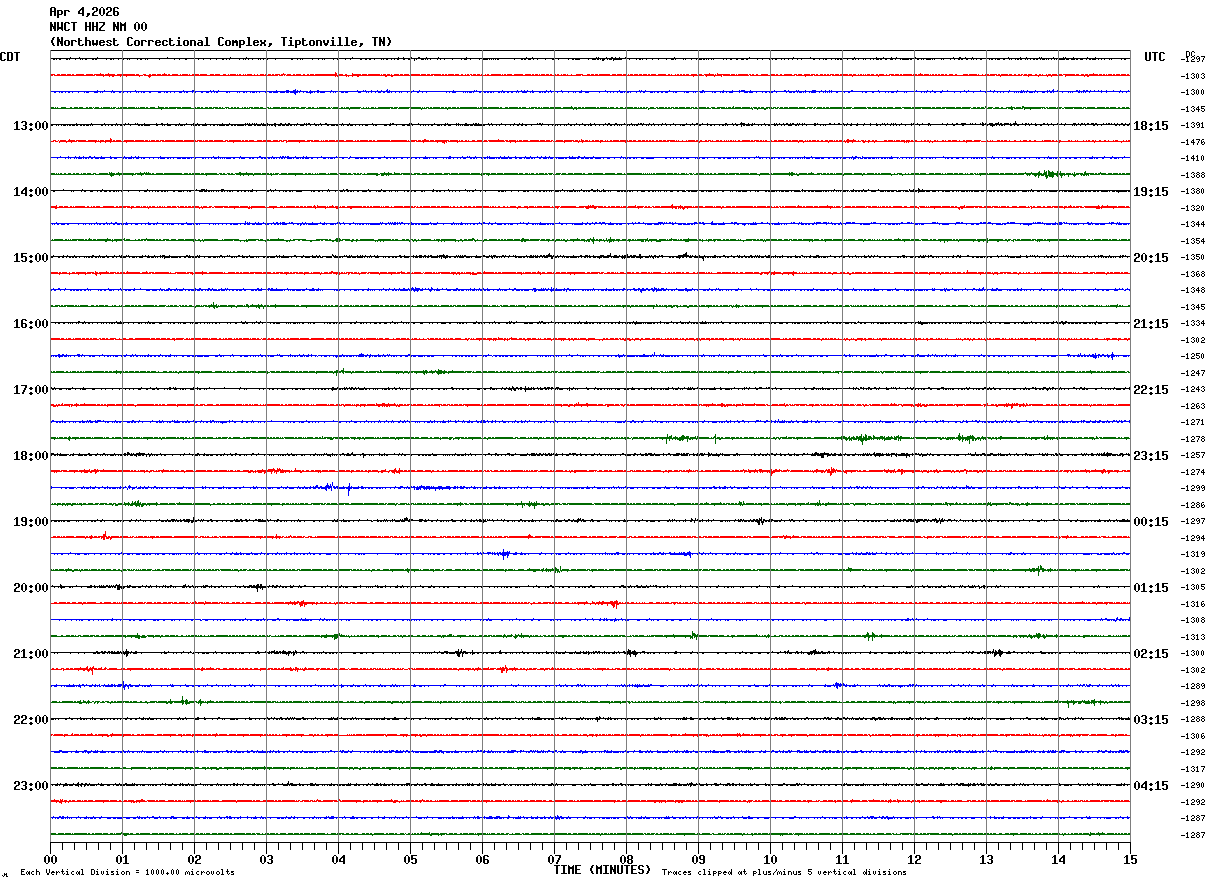Click the DC offset value '-1334'
Screen dimensions: 1210x886
(1192, 323)
